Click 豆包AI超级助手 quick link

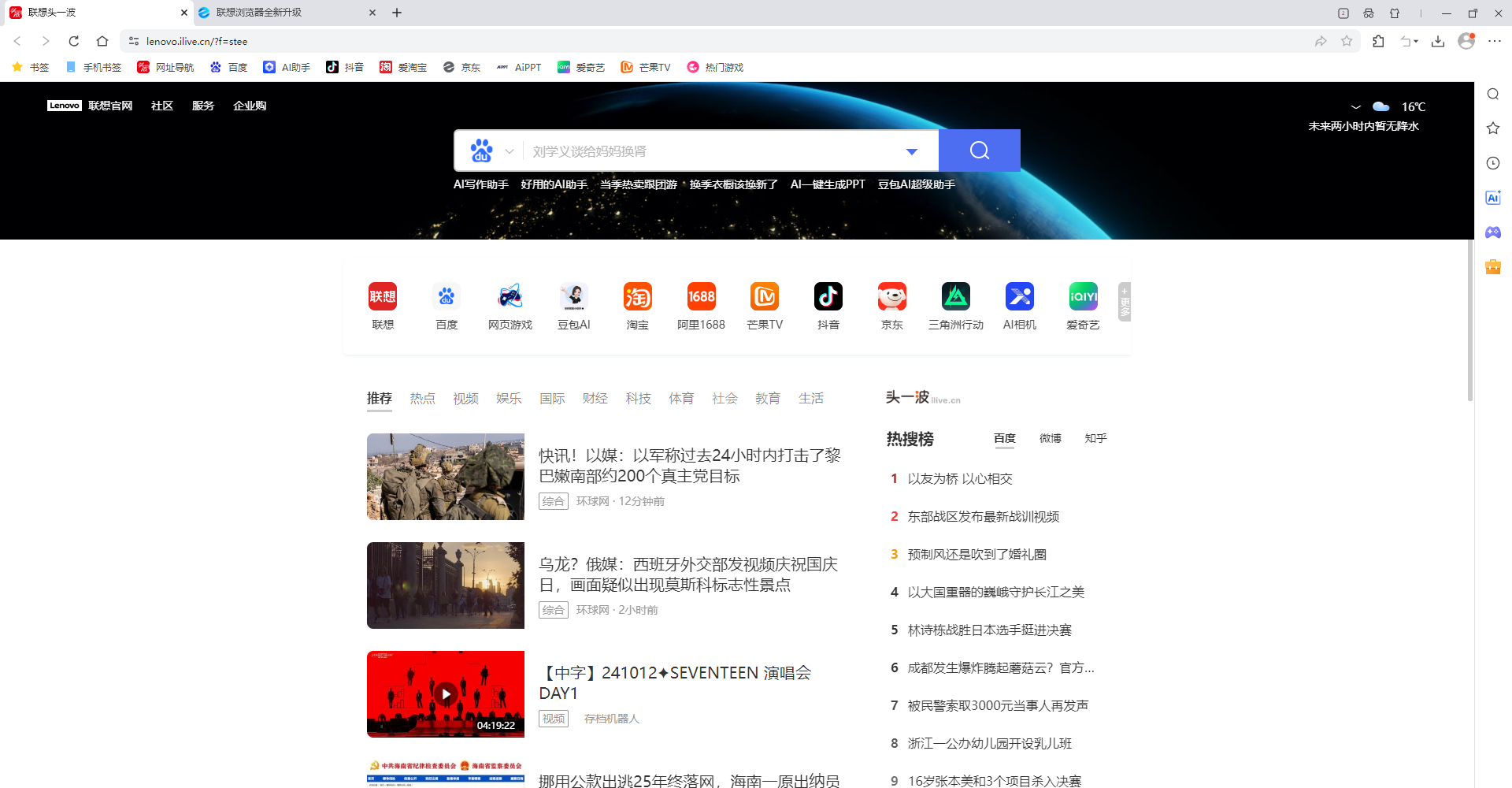917,184
